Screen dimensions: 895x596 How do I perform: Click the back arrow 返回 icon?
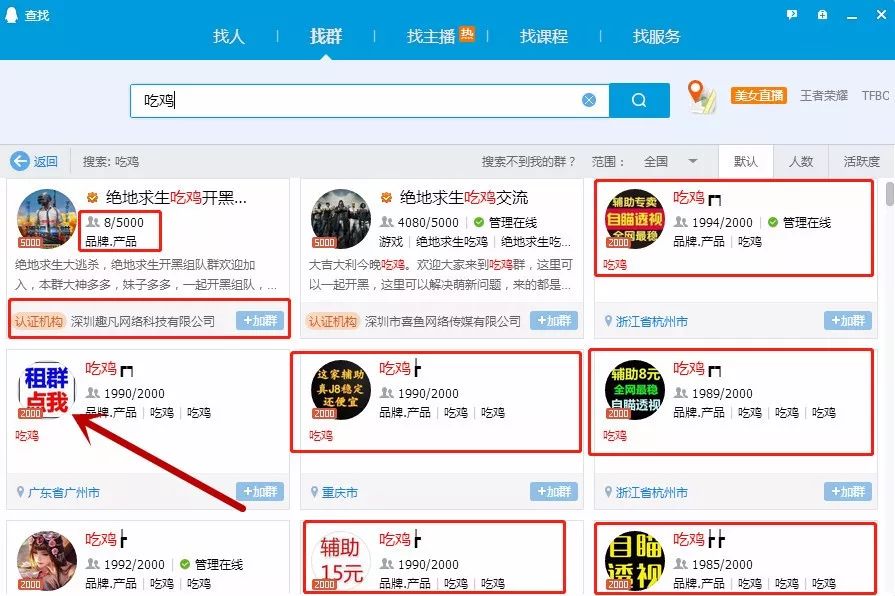[x=22, y=161]
